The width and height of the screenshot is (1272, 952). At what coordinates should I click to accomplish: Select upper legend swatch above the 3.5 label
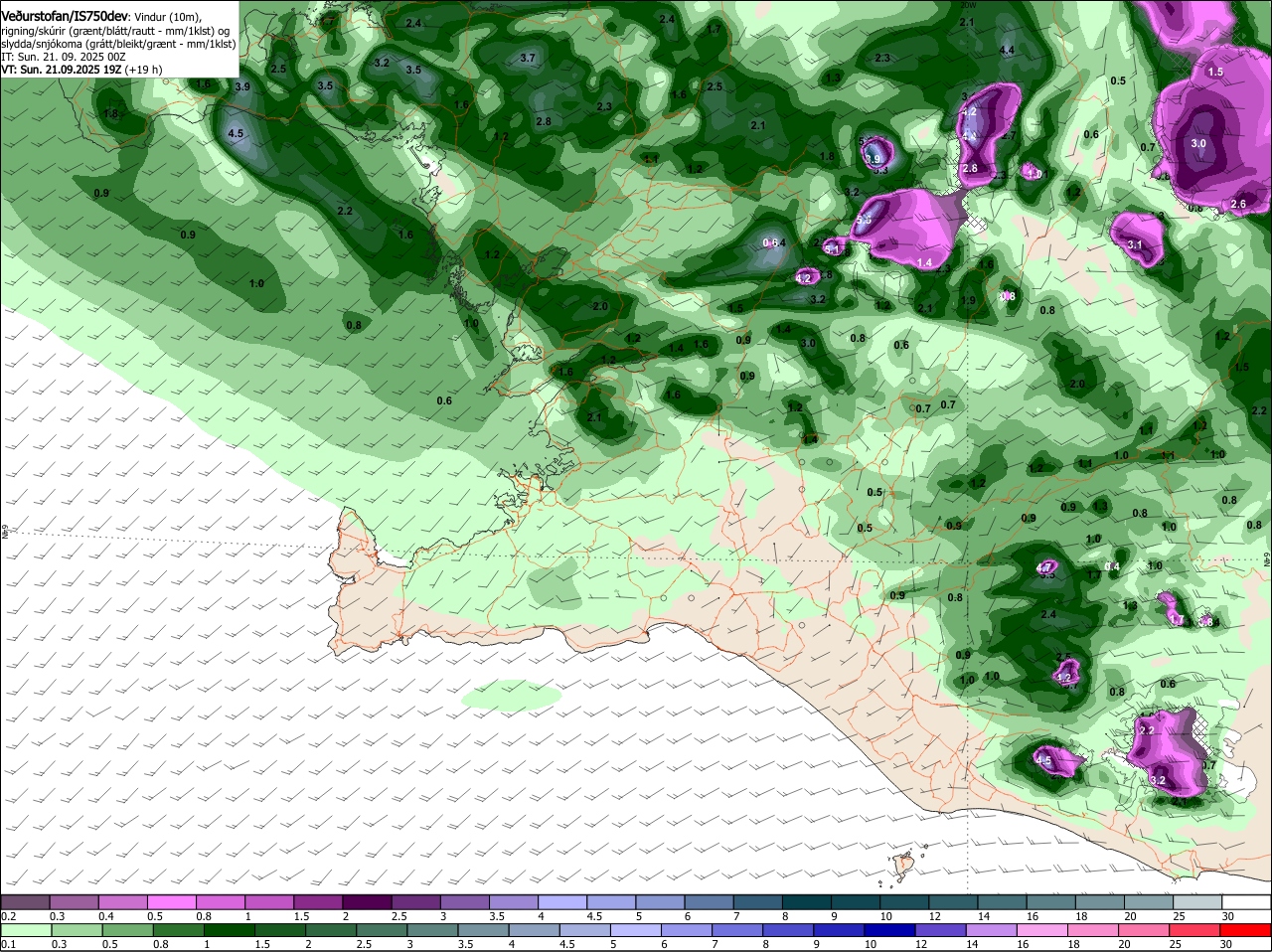[513, 901]
